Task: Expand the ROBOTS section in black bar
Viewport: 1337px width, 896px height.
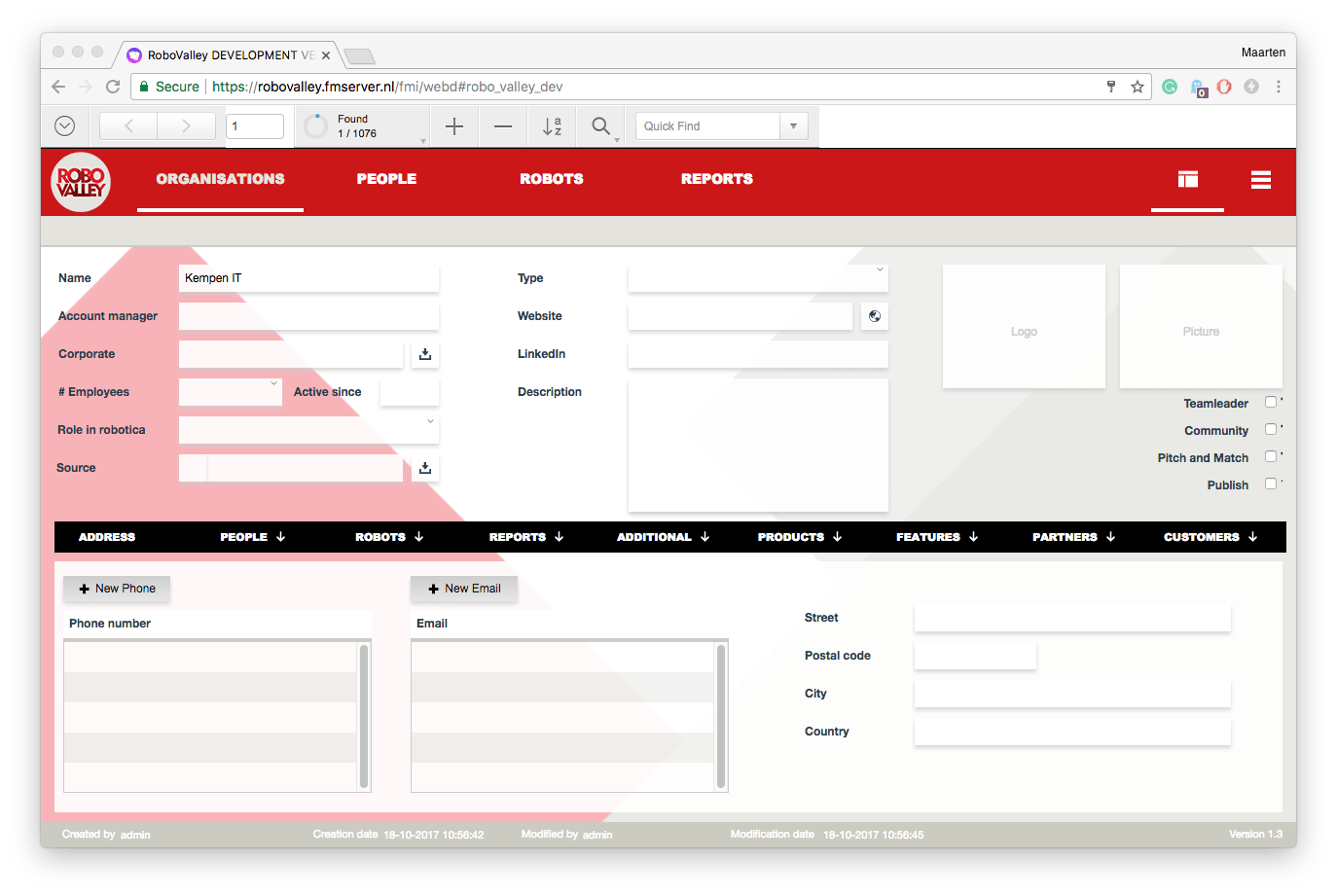Action: [389, 537]
